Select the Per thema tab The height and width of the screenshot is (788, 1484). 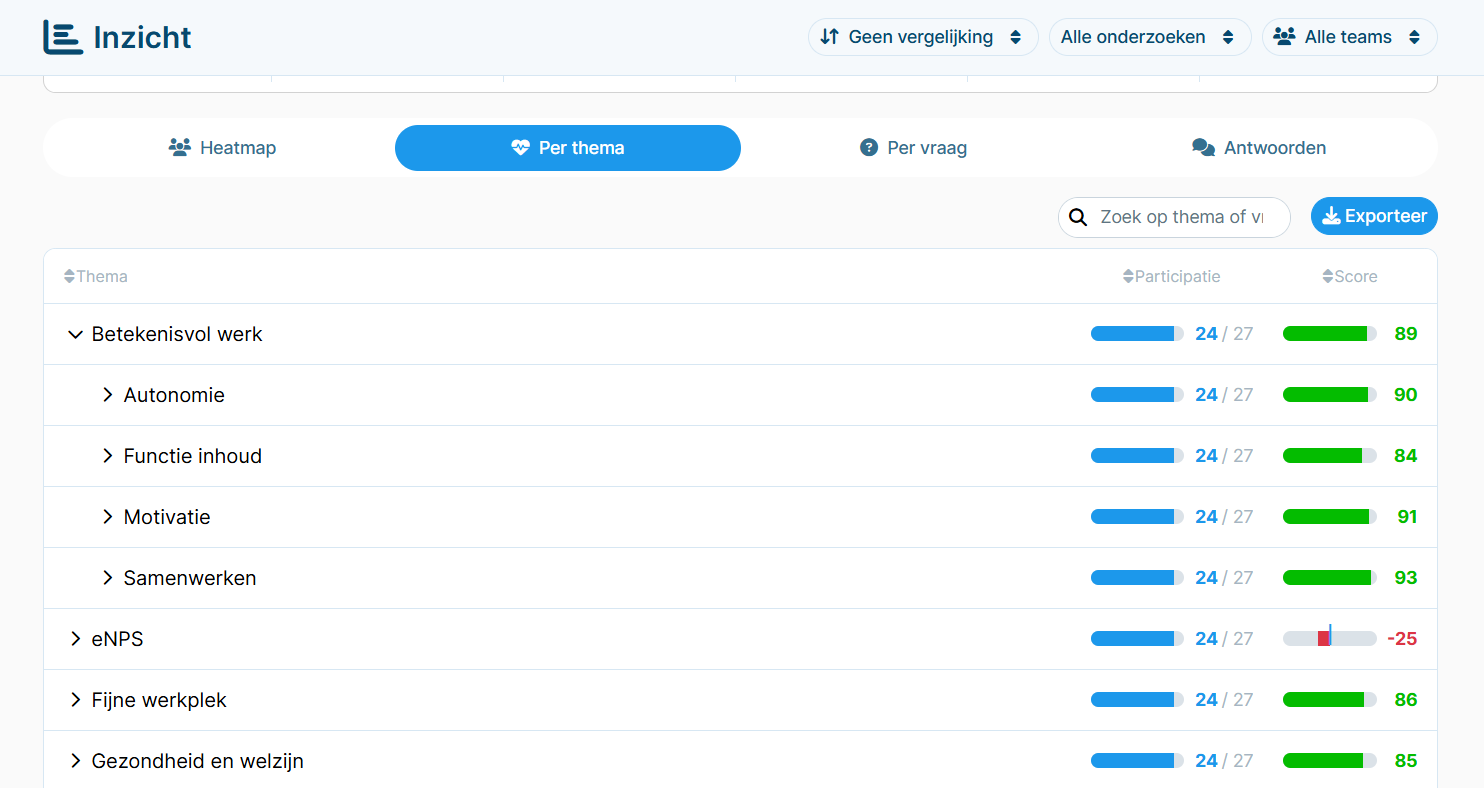point(568,148)
